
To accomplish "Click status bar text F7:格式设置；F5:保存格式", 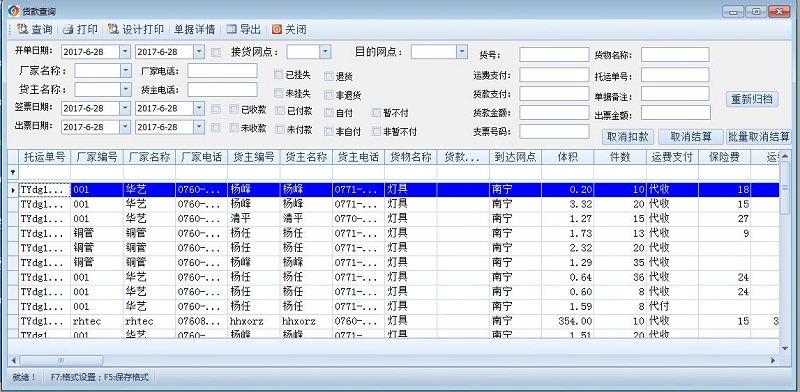I will [99, 378].
